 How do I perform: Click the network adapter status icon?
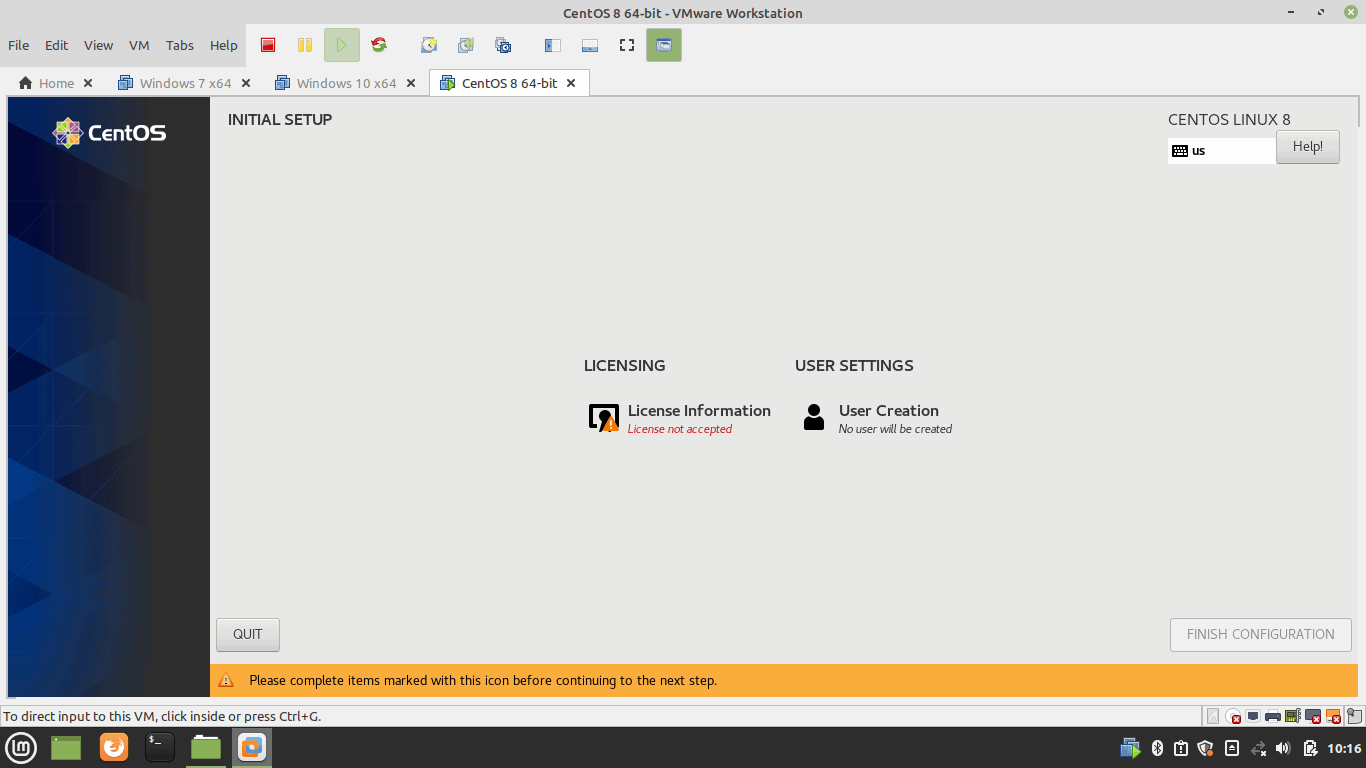(1253, 716)
